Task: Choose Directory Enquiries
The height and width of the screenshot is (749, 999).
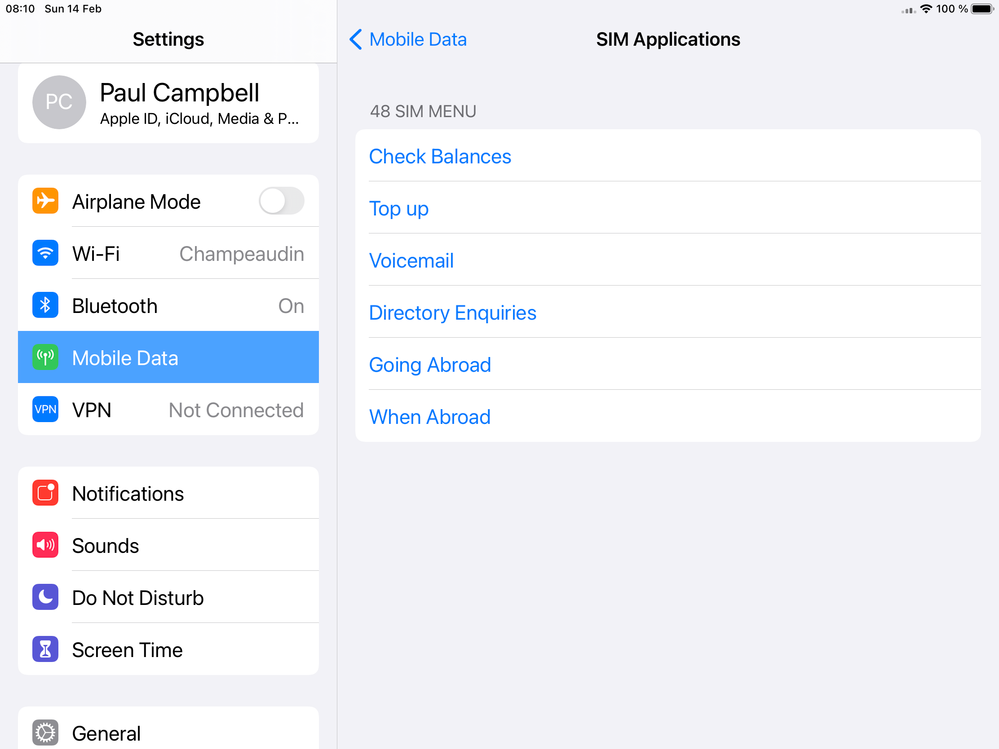Action: [x=452, y=312]
